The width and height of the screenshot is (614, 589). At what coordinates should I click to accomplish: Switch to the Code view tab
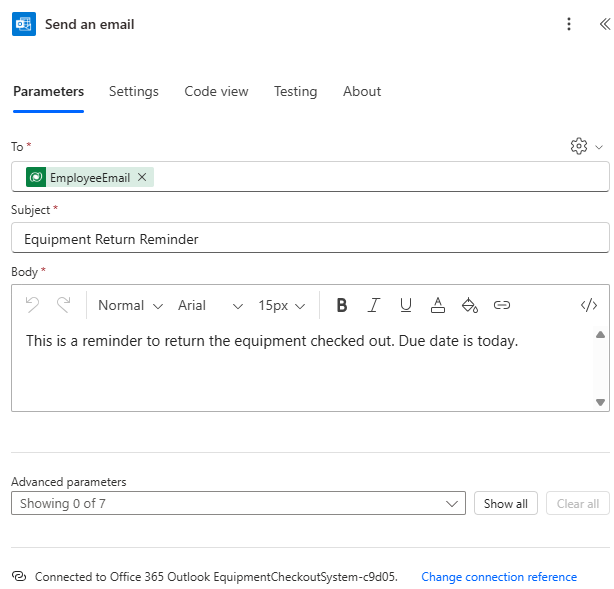click(x=216, y=92)
